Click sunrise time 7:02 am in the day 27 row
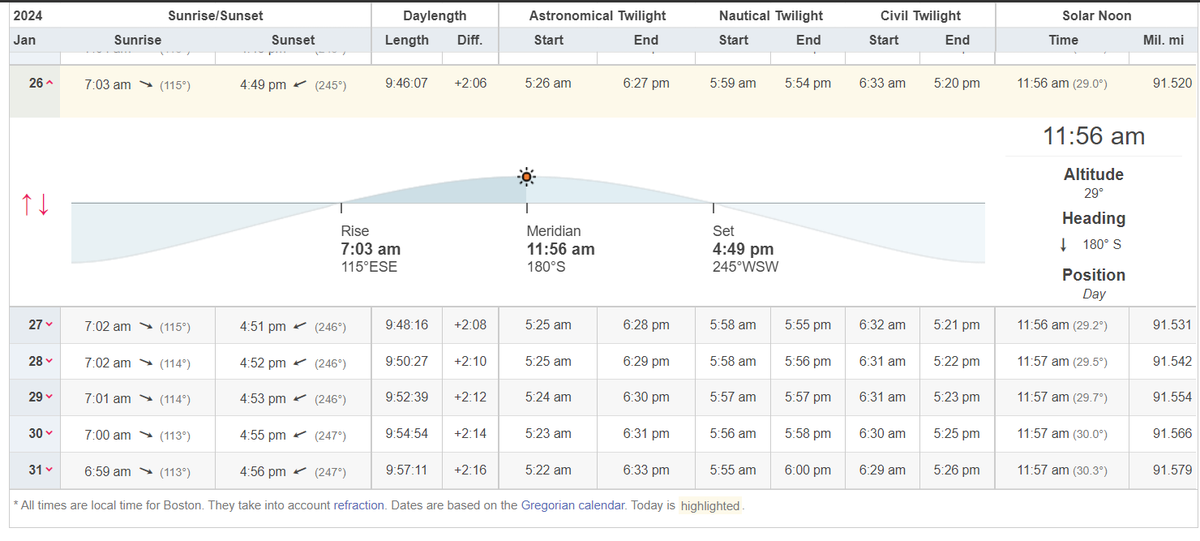1200x541 pixels. coord(107,326)
